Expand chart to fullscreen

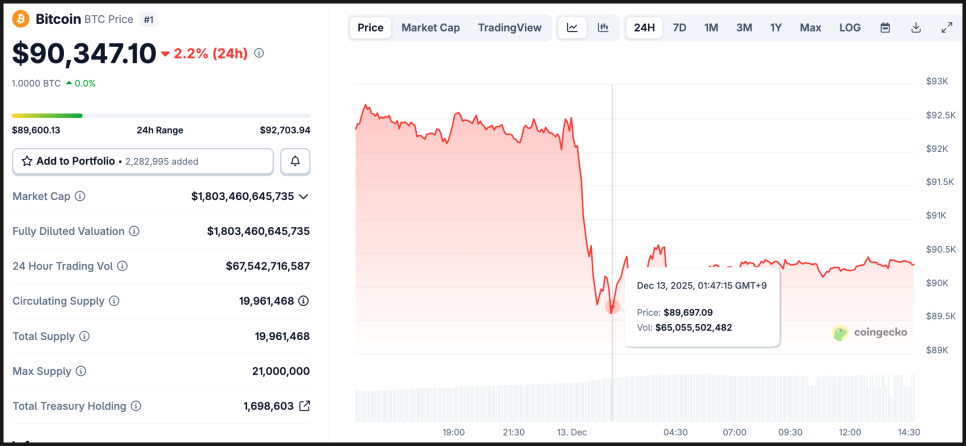click(947, 28)
